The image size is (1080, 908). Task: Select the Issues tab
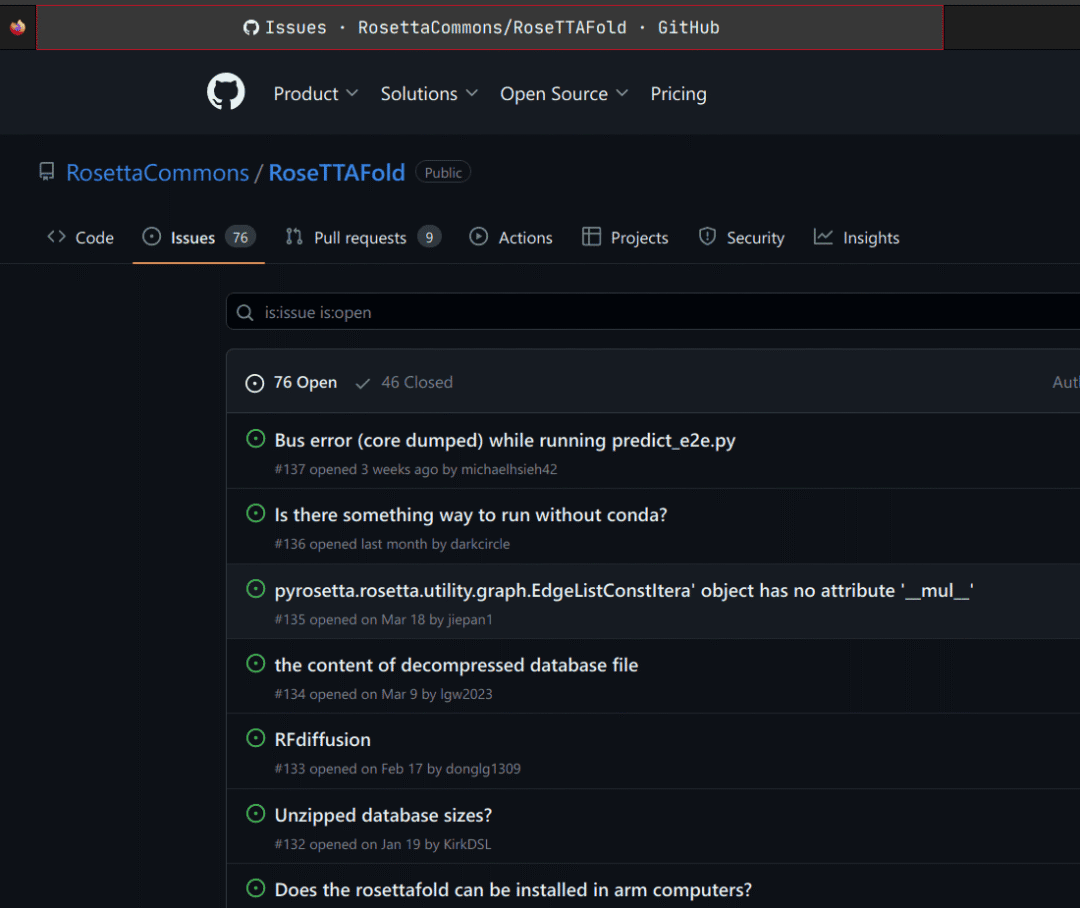click(x=198, y=238)
